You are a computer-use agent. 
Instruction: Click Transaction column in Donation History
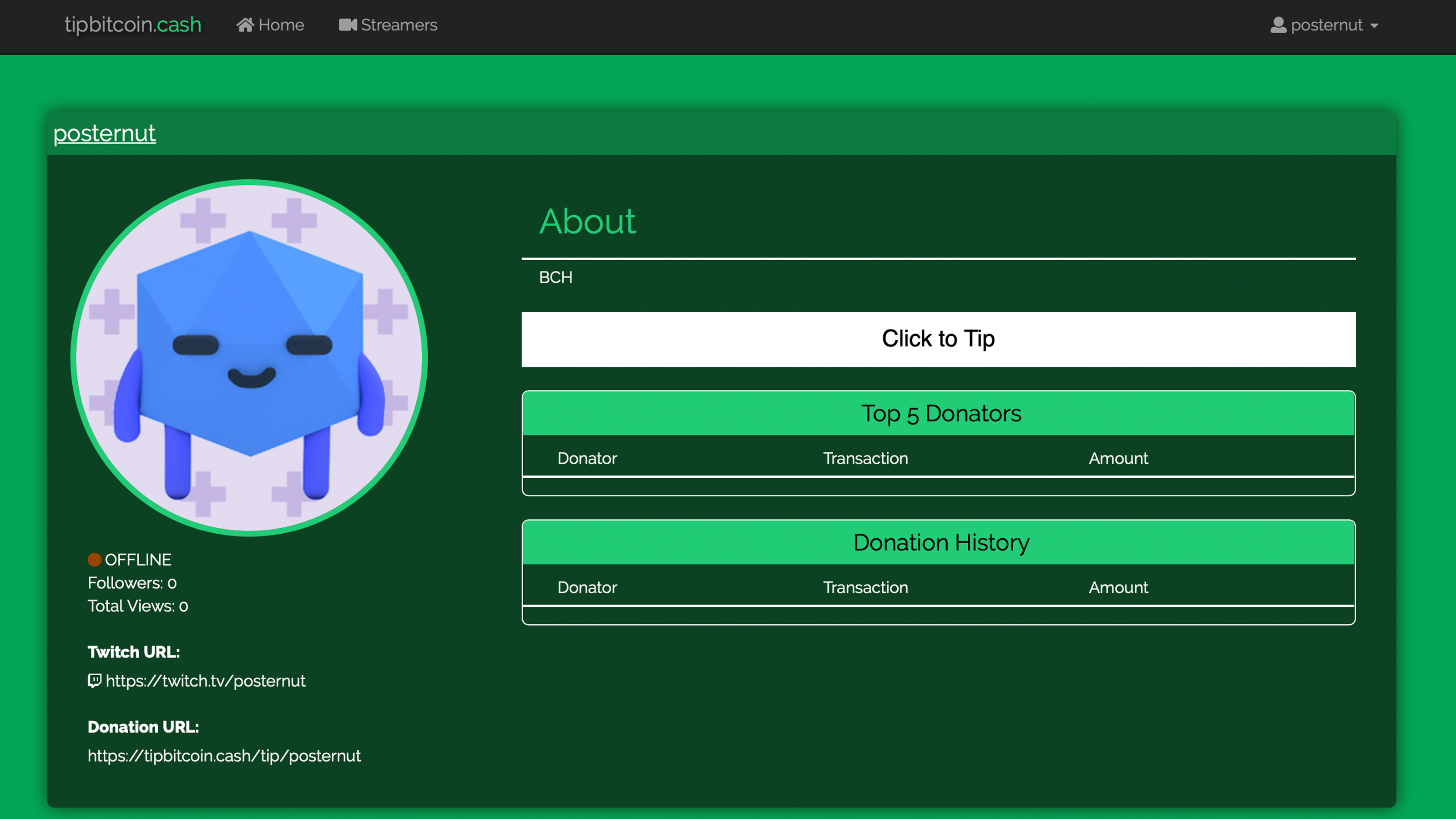[865, 587]
